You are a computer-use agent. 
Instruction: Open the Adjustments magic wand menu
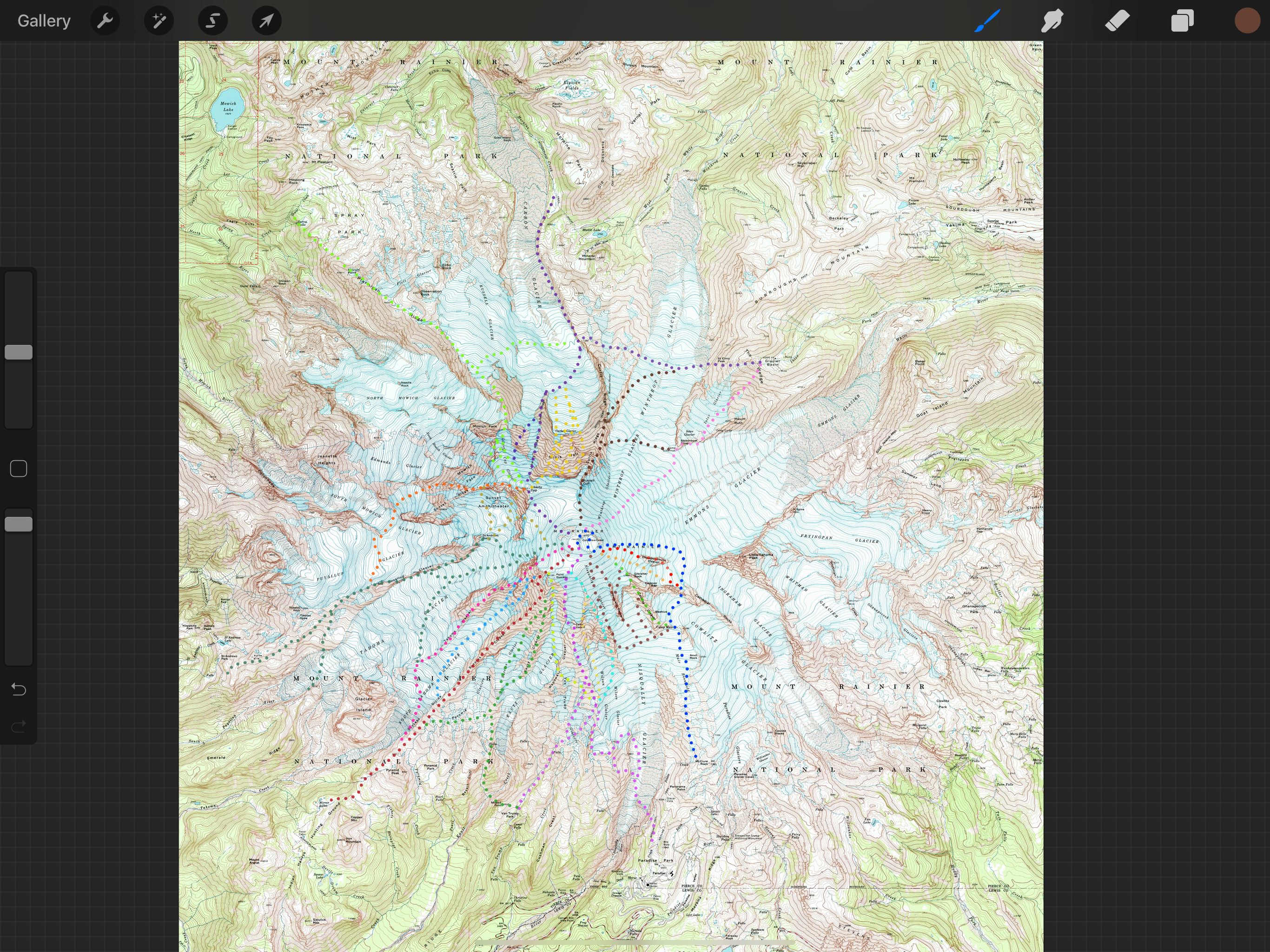159,20
